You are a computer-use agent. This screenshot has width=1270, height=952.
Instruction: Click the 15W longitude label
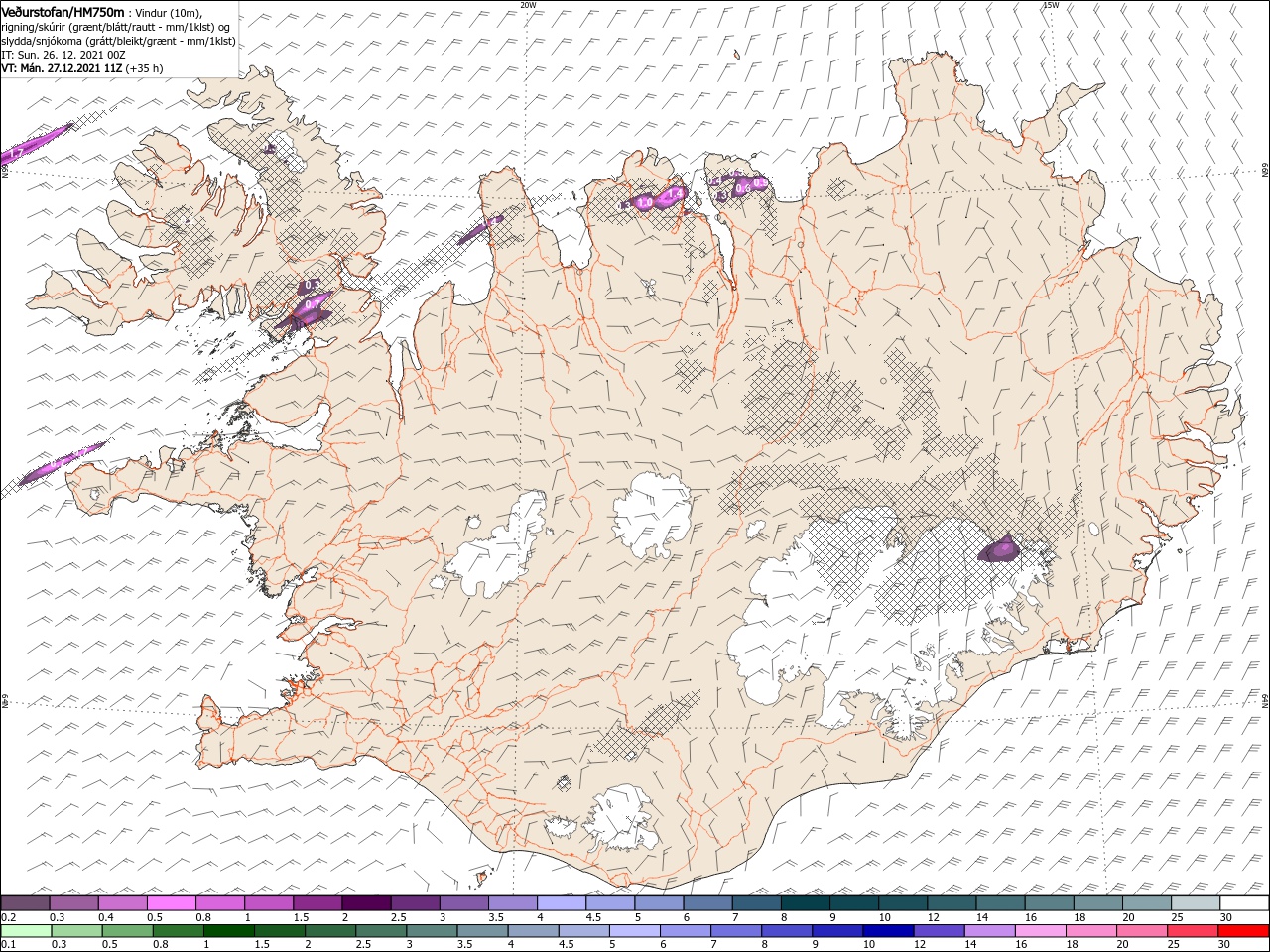[1051, 5]
